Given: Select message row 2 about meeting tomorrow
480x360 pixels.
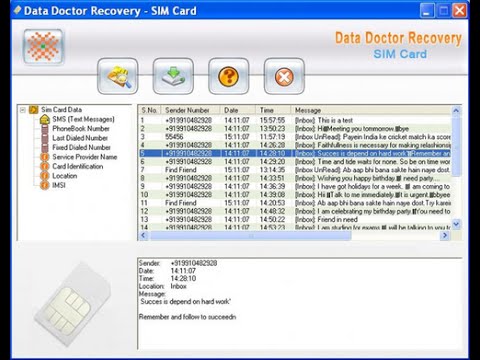Looking at the screenshot, I should click(x=295, y=128).
